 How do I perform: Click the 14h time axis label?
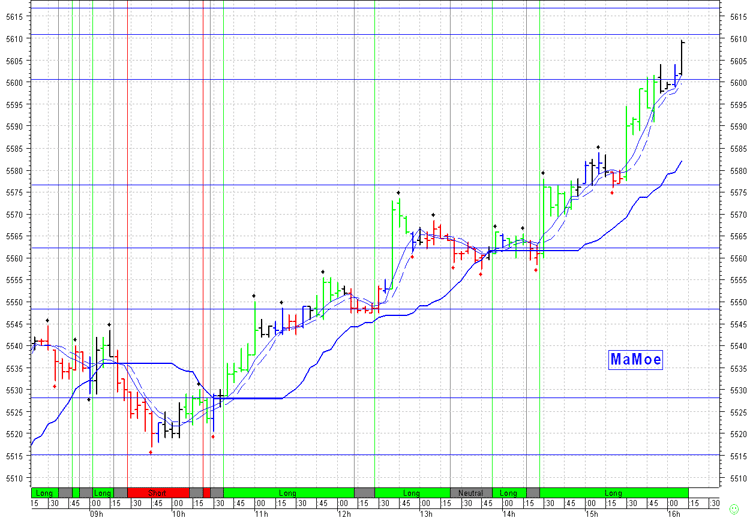pyautogui.click(x=509, y=514)
